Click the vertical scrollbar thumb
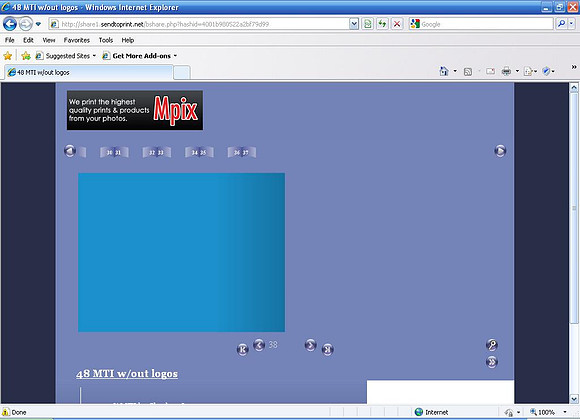Viewport: 580px width, 420px height. click(574, 207)
